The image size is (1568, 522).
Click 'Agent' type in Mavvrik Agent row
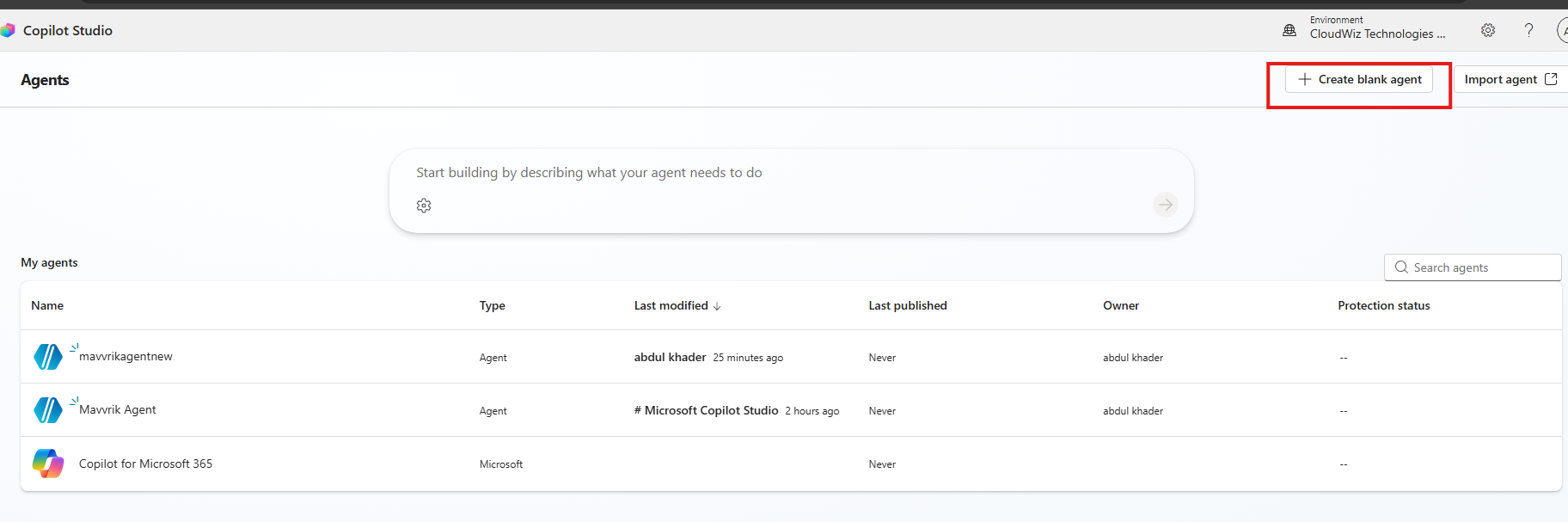(x=493, y=411)
